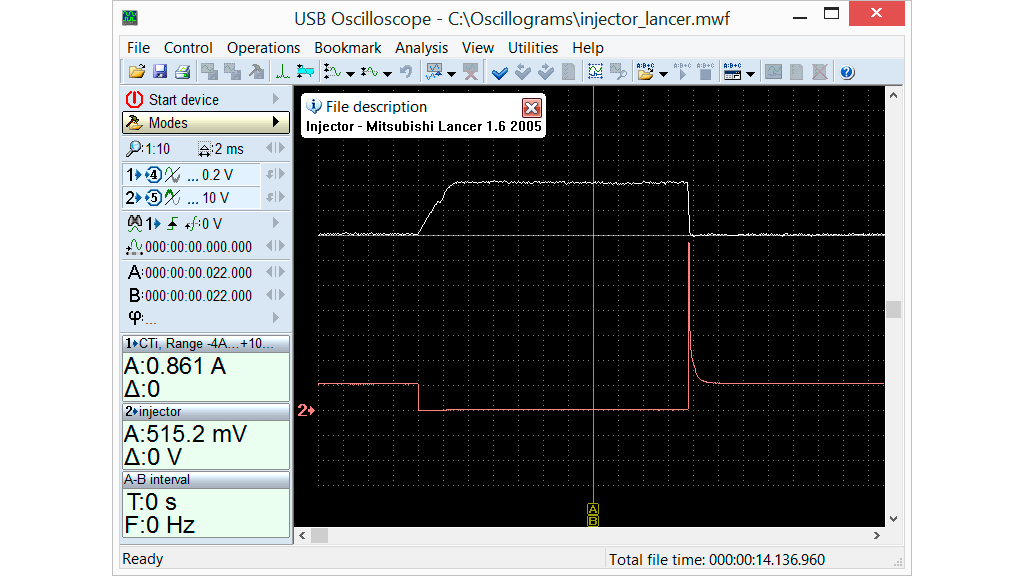Open the A:B+C folder dropdown arrow
Image resolution: width=1024 pixels, height=576 pixels.
coord(663,73)
